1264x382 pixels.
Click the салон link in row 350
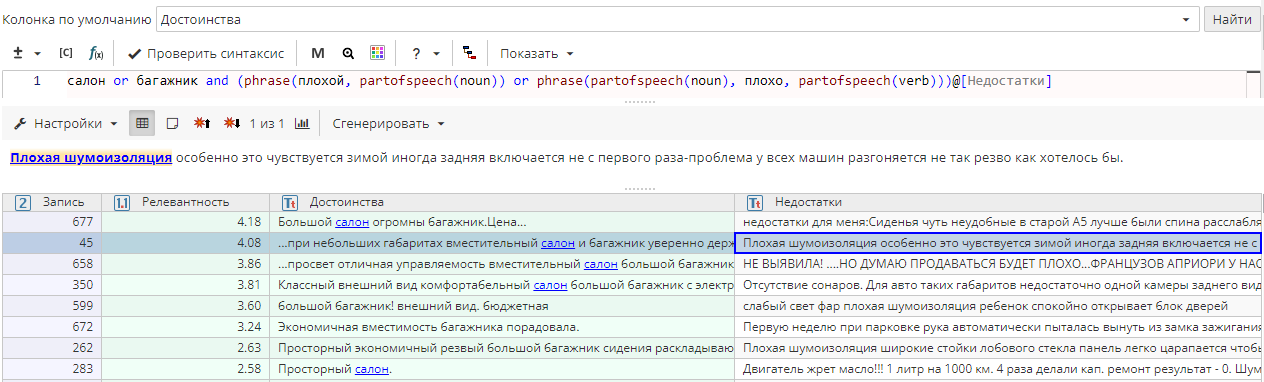551,285
